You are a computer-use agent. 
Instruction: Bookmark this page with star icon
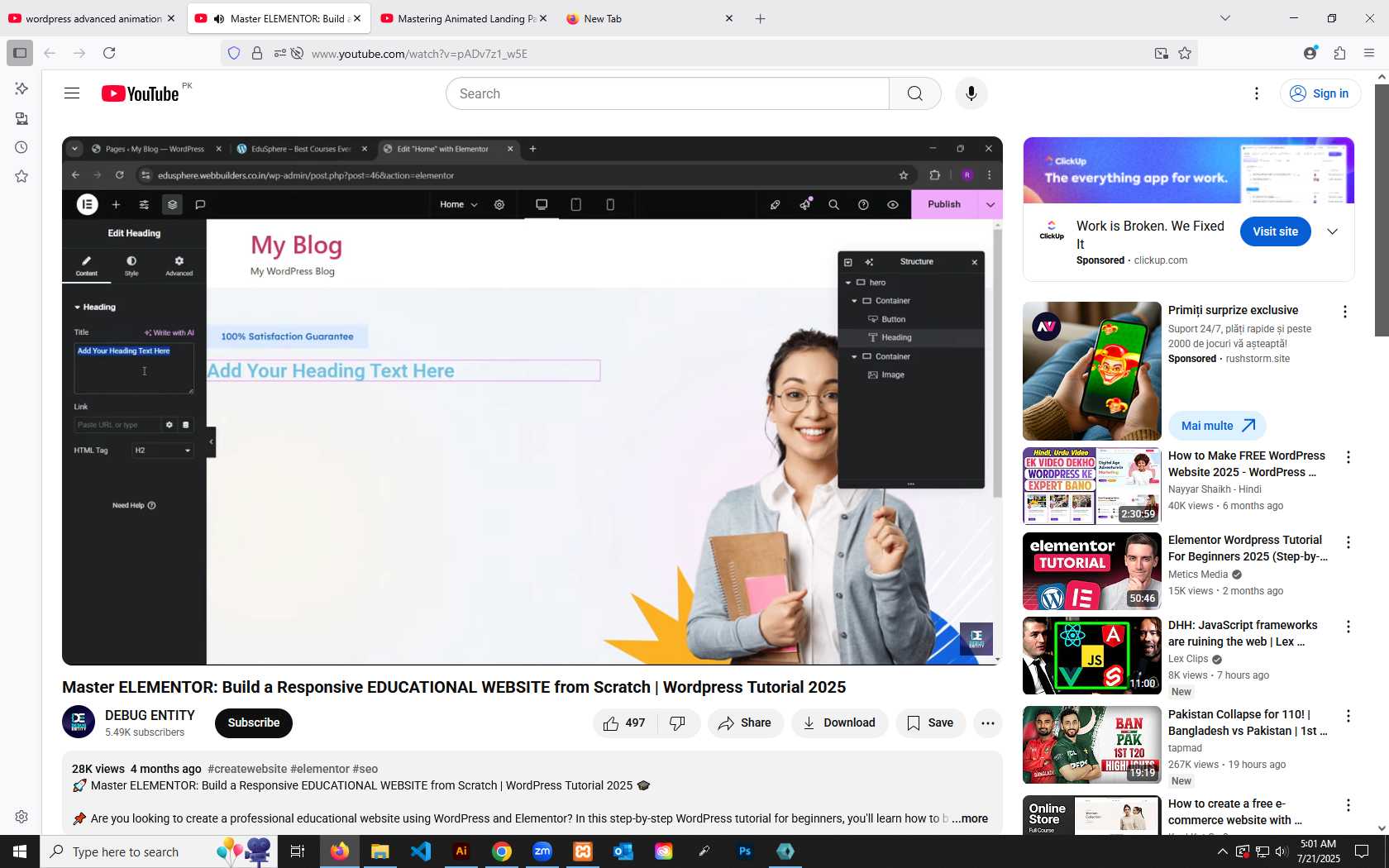[x=1185, y=53]
